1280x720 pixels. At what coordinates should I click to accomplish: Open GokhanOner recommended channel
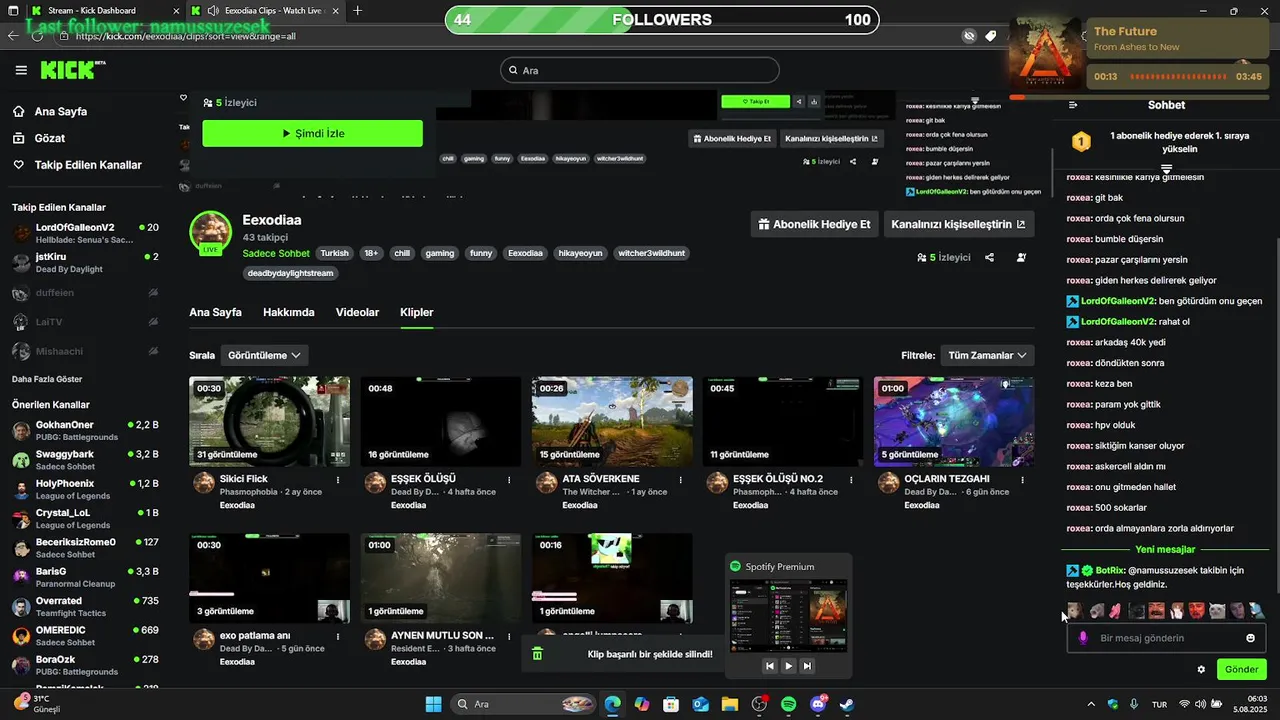pyautogui.click(x=85, y=430)
